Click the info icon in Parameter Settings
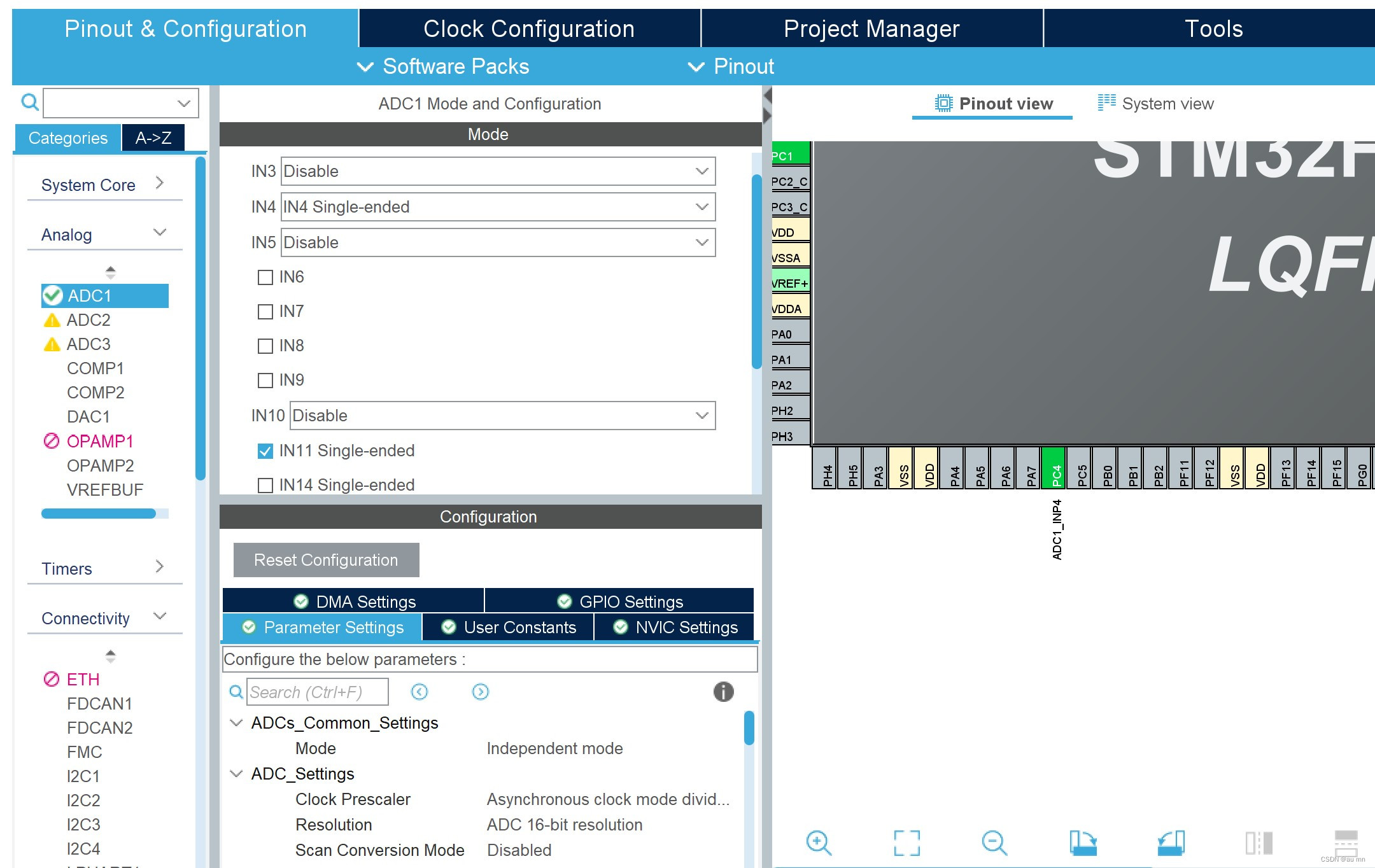The image size is (1375, 868). (723, 692)
